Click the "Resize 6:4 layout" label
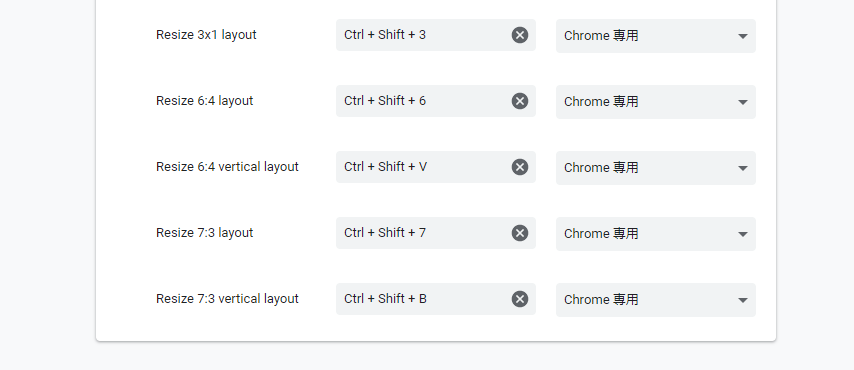 (x=204, y=101)
